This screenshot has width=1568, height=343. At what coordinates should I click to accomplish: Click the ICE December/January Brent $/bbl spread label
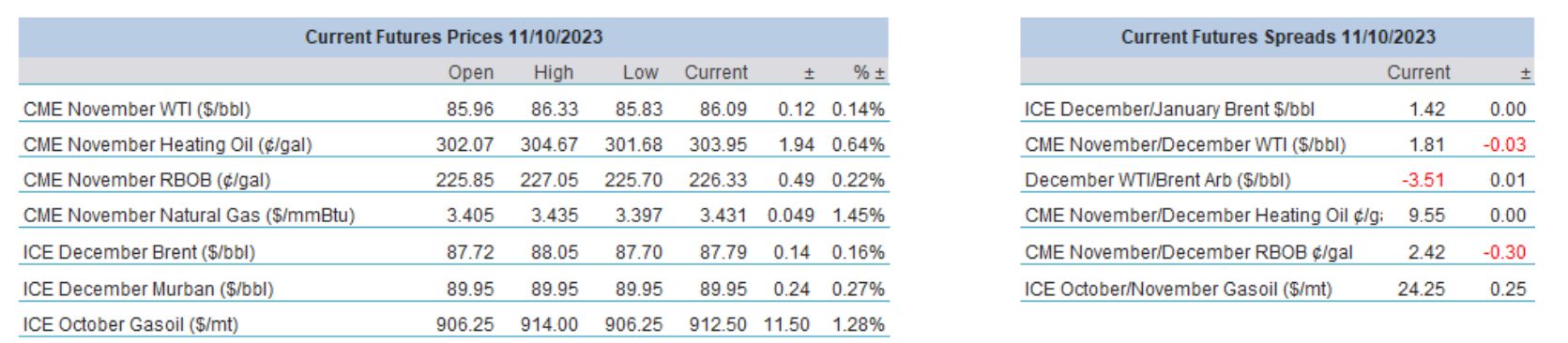[x=1169, y=109]
